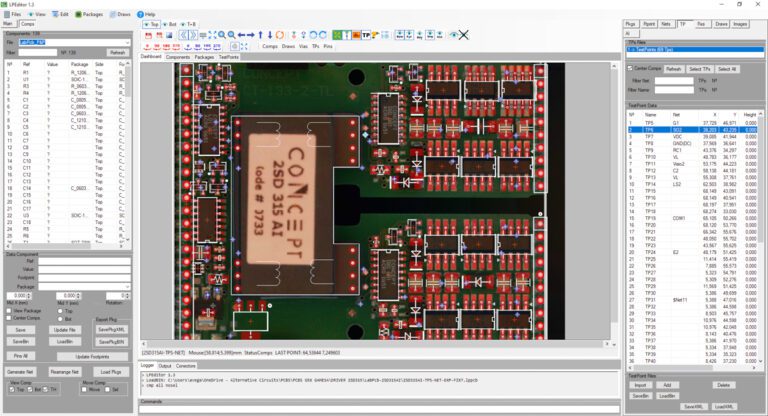Click the black X cross toolbar icon
The height and width of the screenshot is (416, 768).
(x=463, y=35)
